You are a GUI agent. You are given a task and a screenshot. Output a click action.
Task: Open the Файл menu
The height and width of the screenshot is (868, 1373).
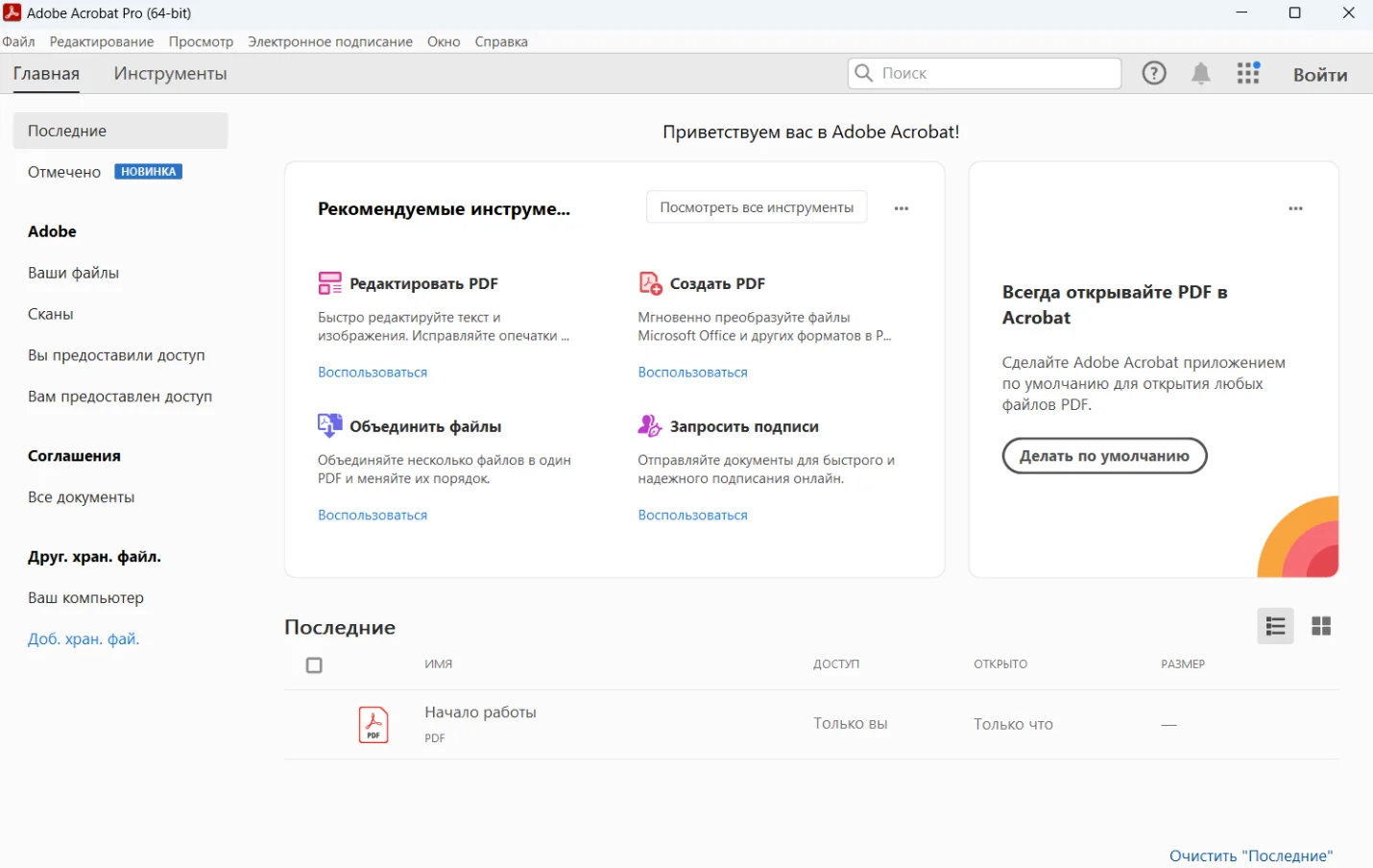[18, 41]
